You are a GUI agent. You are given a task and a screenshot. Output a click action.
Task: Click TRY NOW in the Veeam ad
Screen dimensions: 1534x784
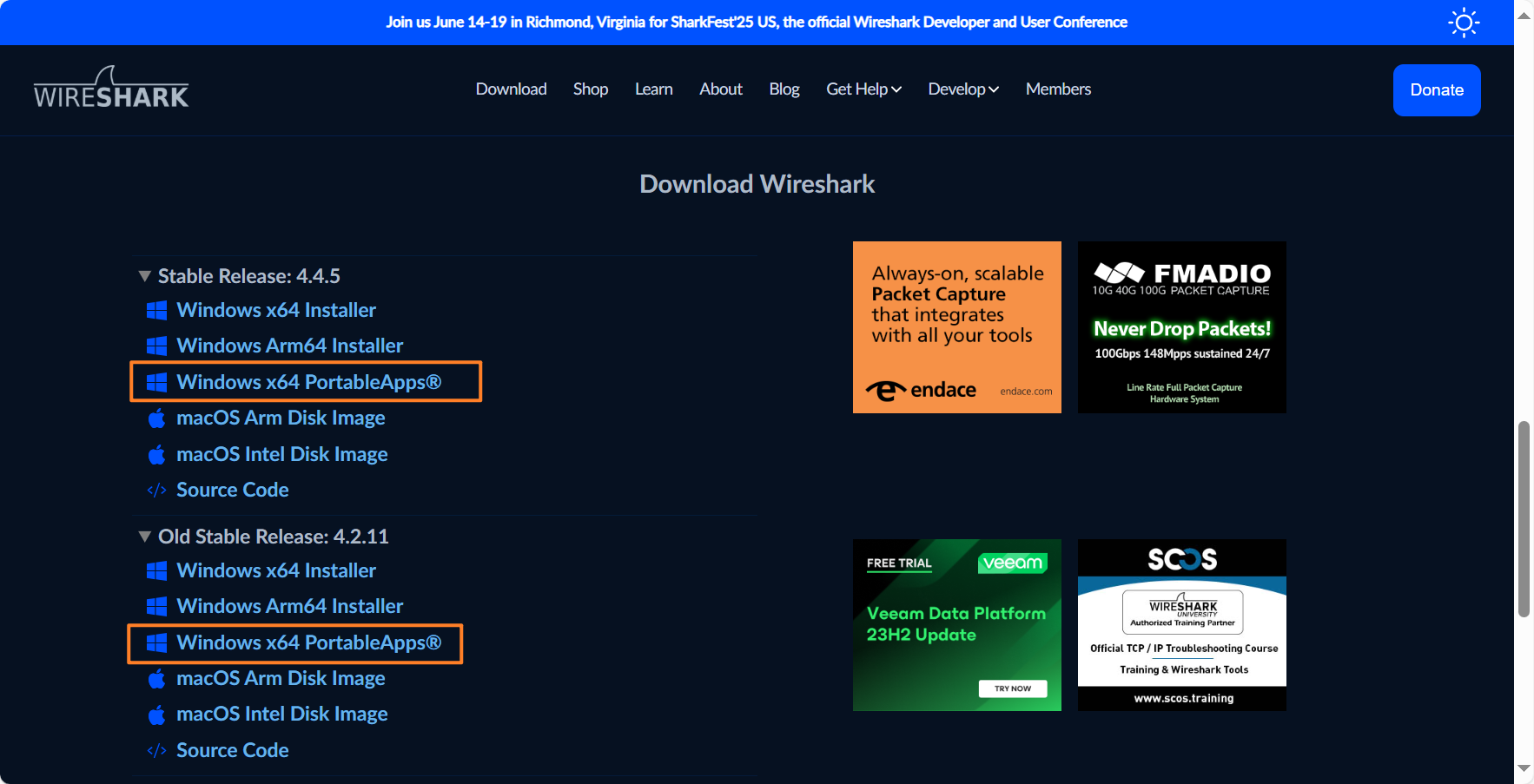pos(1013,688)
